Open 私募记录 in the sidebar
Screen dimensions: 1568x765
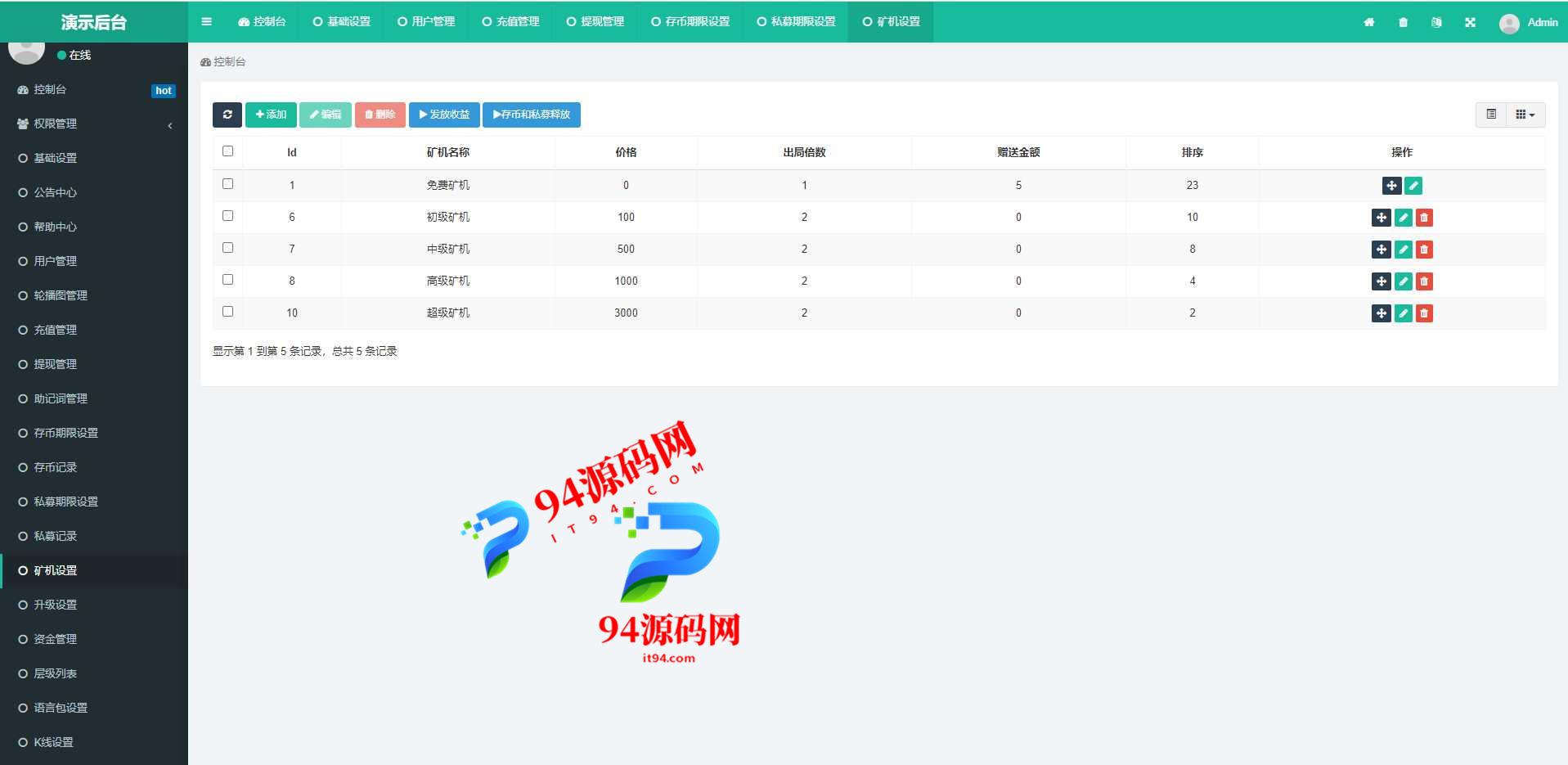tap(94, 537)
